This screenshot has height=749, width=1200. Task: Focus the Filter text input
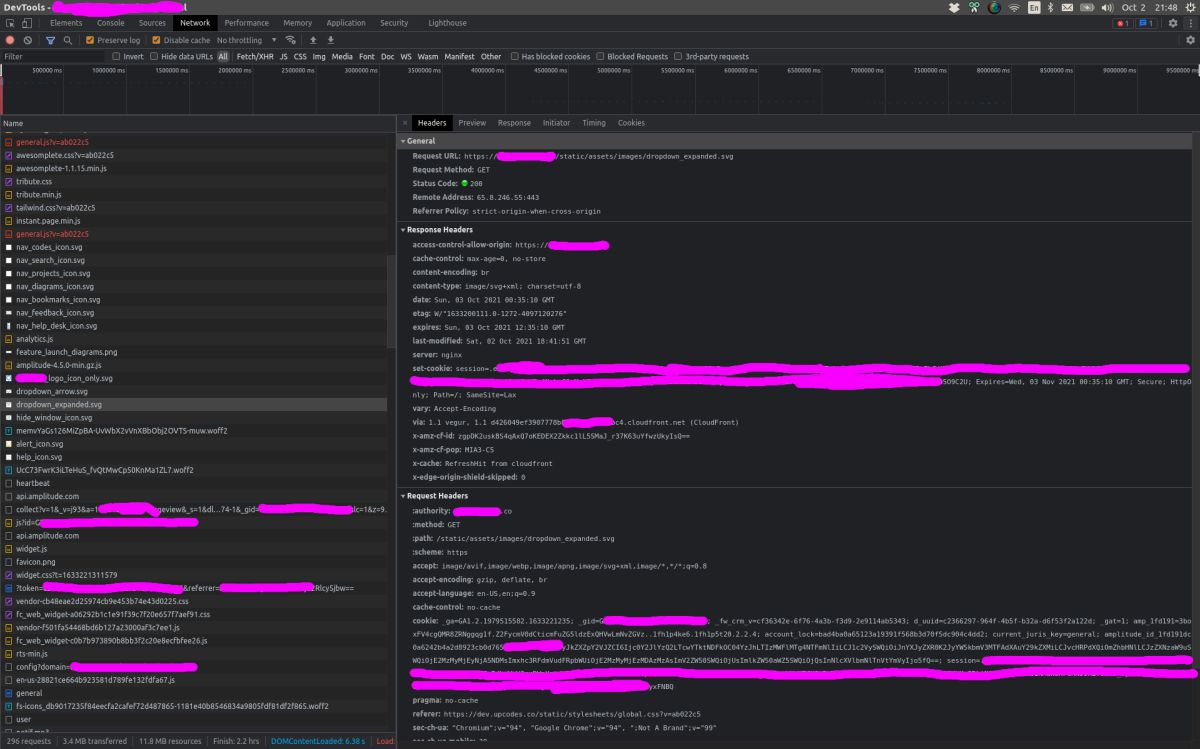(x=53, y=57)
